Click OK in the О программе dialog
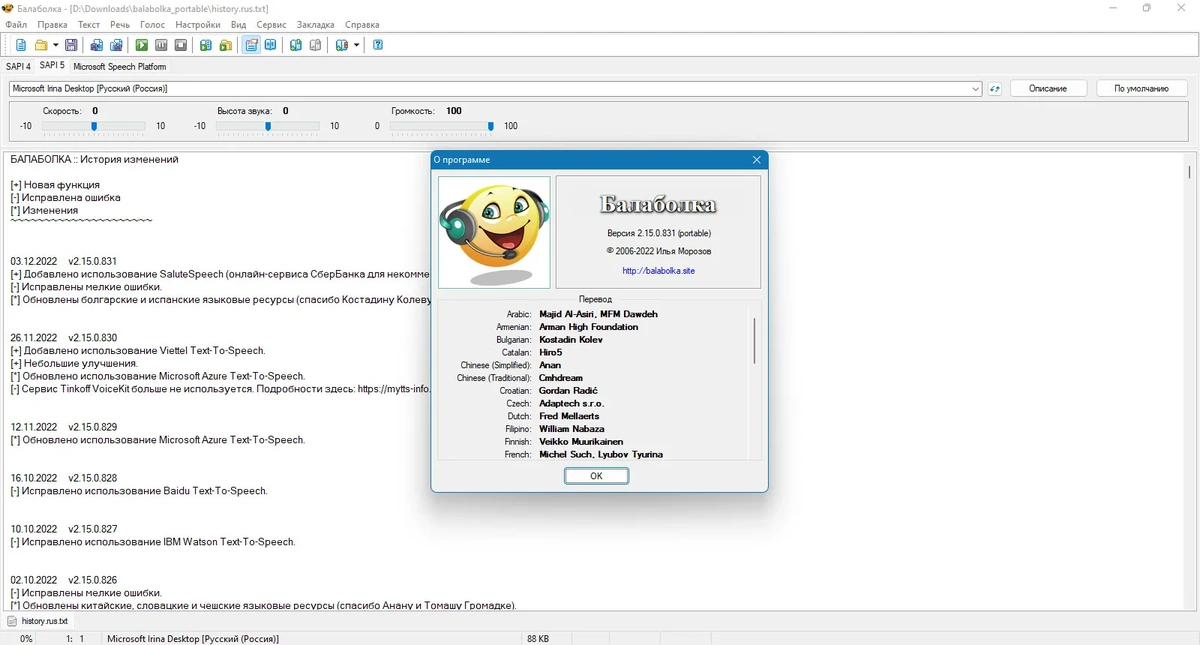The height and width of the screenshot is (645, 1200). tap(596, 476)
